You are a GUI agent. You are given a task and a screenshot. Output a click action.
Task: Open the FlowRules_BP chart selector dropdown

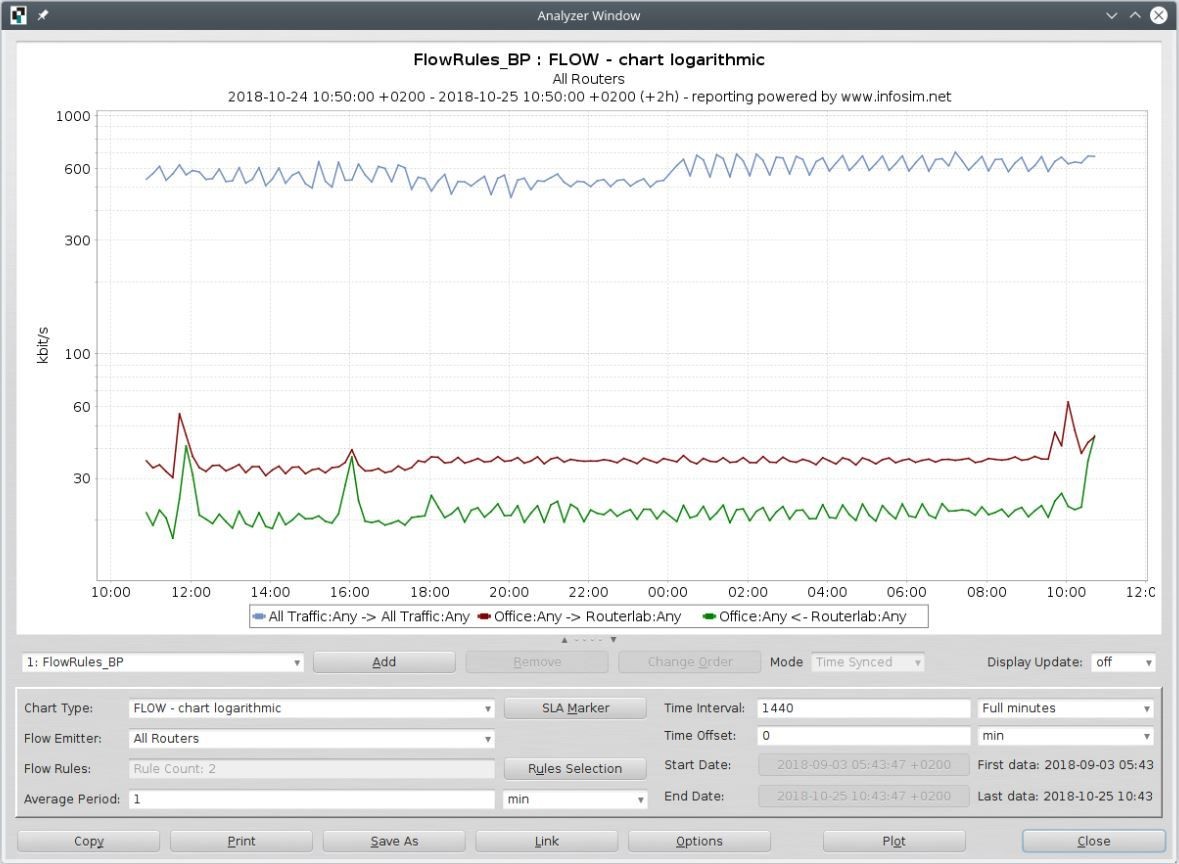162,662
